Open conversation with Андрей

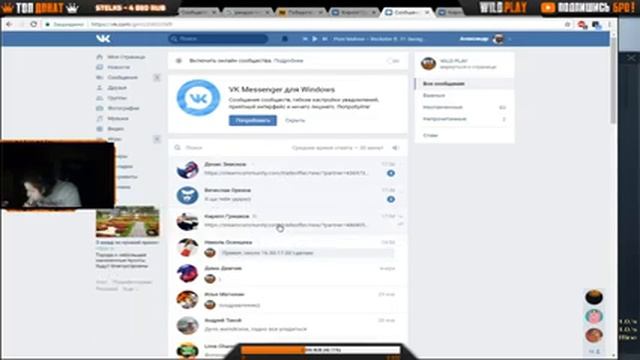(288, 325)
